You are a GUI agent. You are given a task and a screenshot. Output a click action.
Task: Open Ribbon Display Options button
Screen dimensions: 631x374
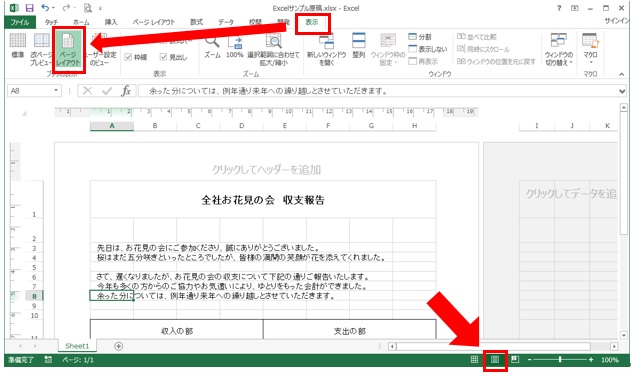click(575, 8)
